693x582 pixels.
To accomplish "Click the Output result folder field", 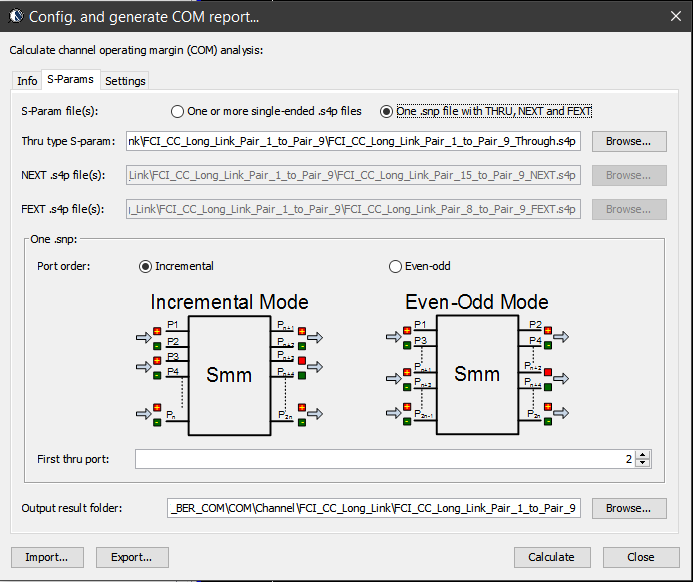I will (x=374, y=508).
